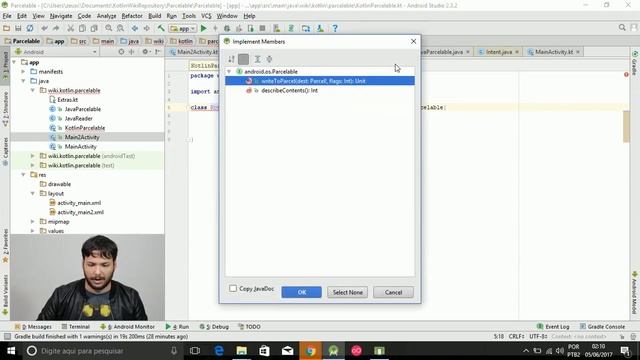640x360 pixels.
Task: Click the scroll from source target icon
Action: coord(121,52)
